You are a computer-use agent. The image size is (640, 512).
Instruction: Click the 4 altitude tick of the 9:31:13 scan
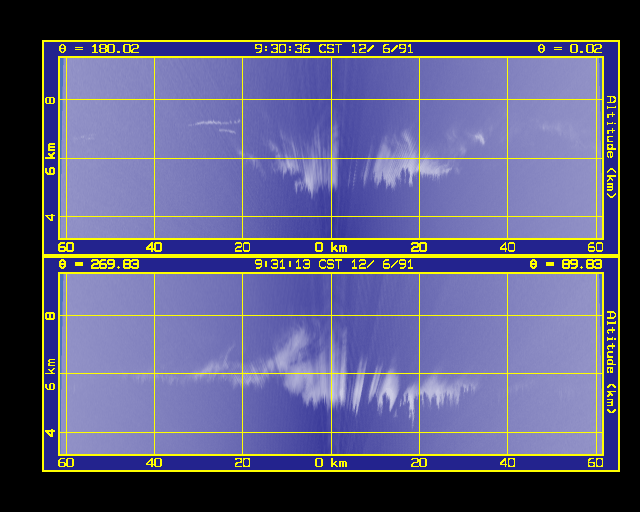point(50,432)
